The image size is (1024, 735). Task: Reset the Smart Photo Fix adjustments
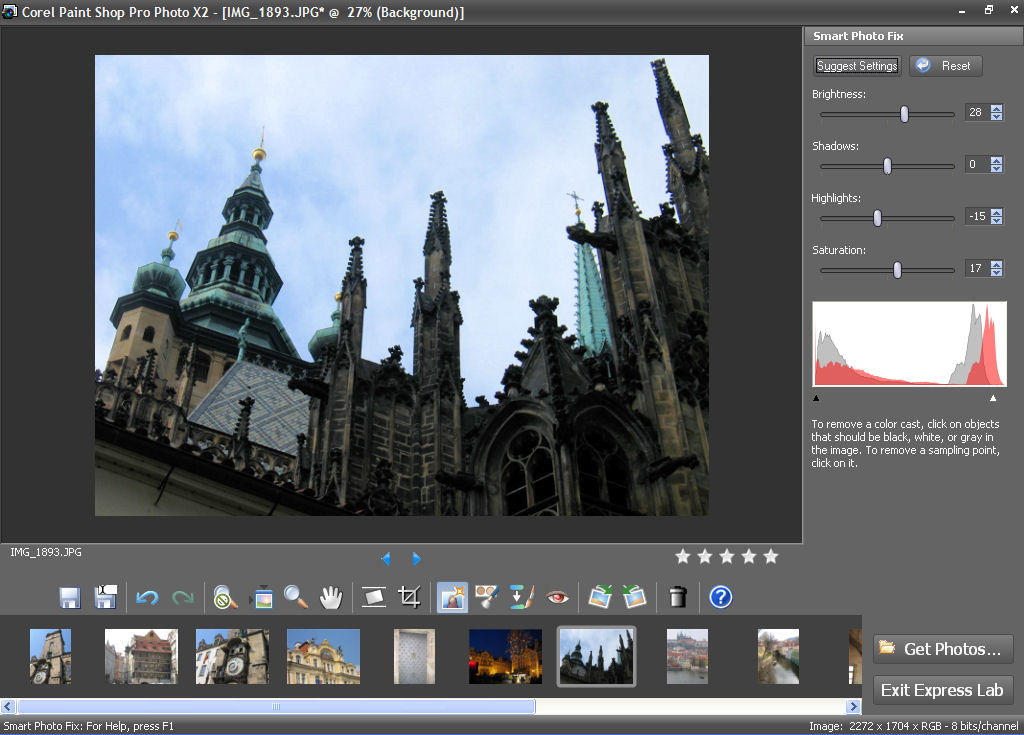tap(945, 65)
